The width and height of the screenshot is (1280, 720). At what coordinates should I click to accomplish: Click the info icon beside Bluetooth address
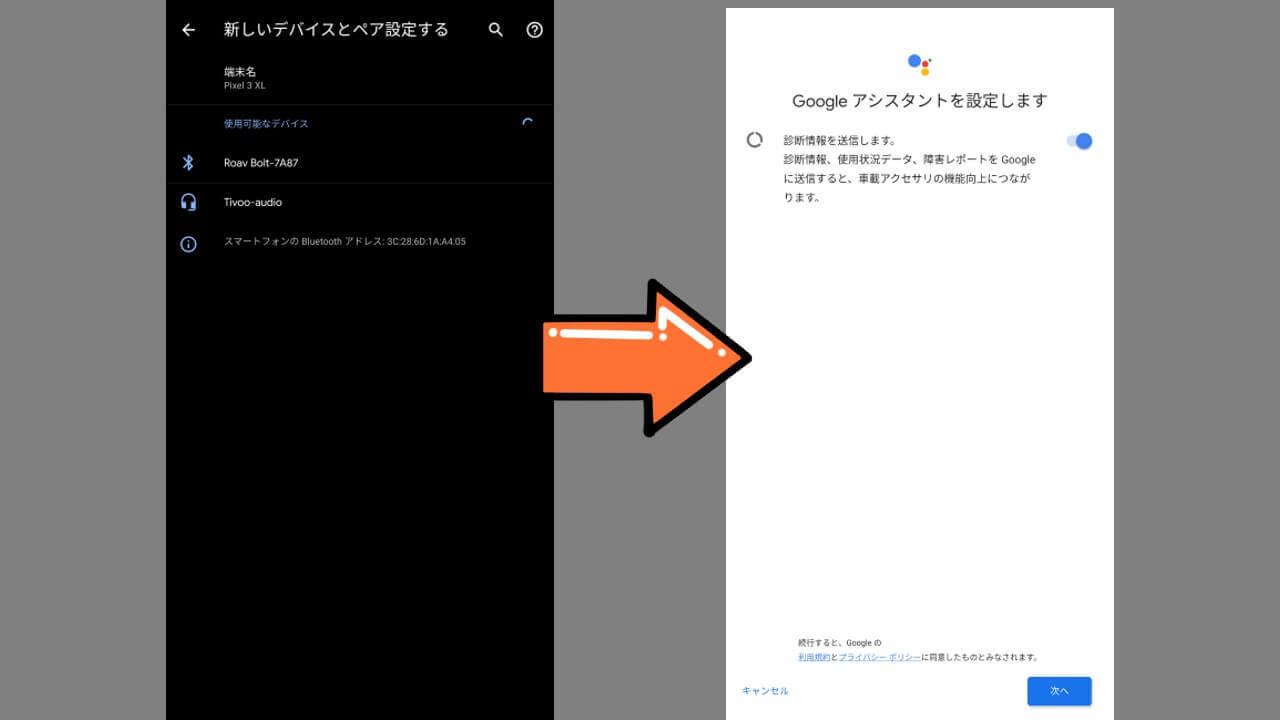coord(188,244)
